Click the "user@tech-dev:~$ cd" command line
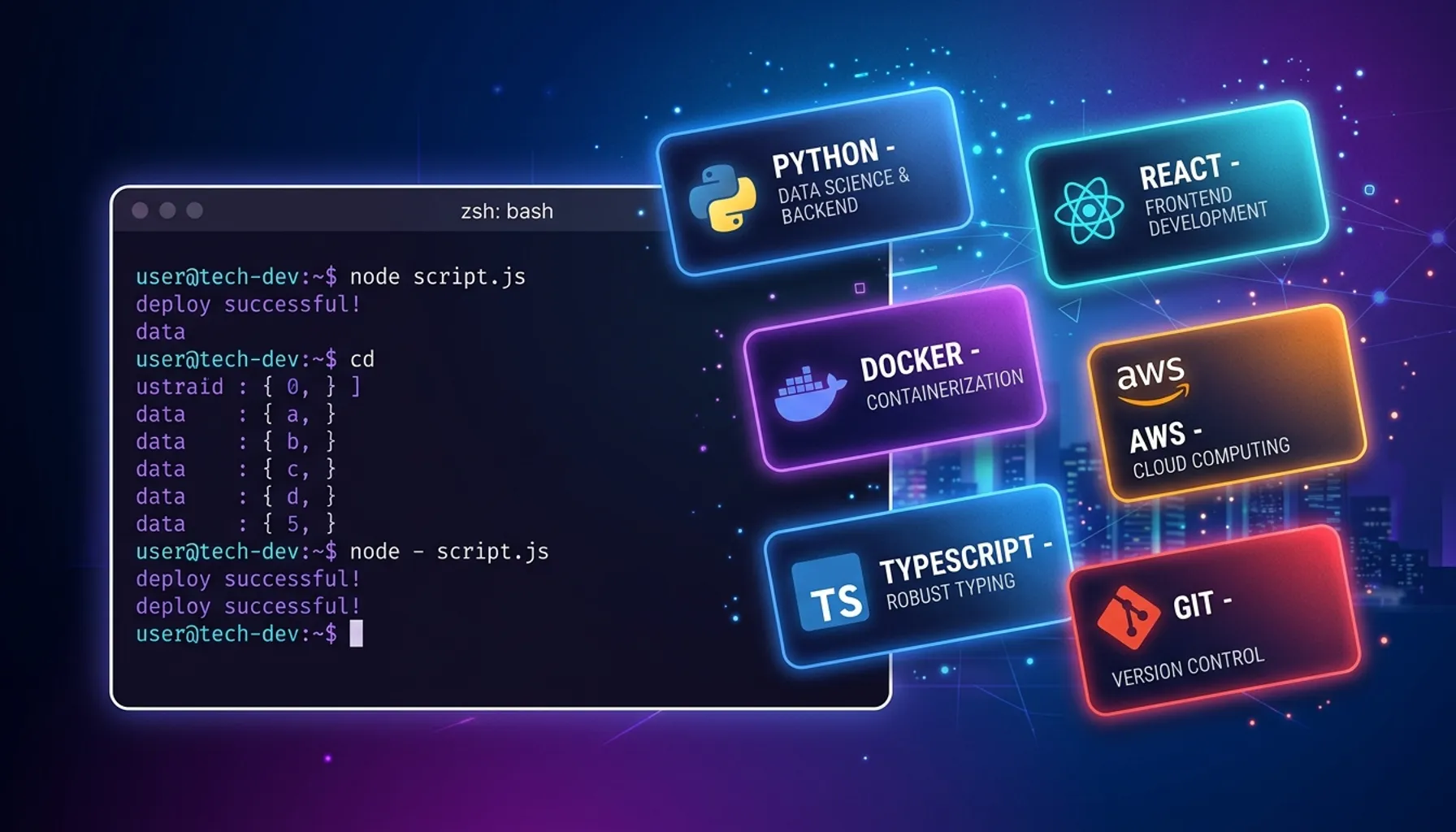 pos(255,359)
